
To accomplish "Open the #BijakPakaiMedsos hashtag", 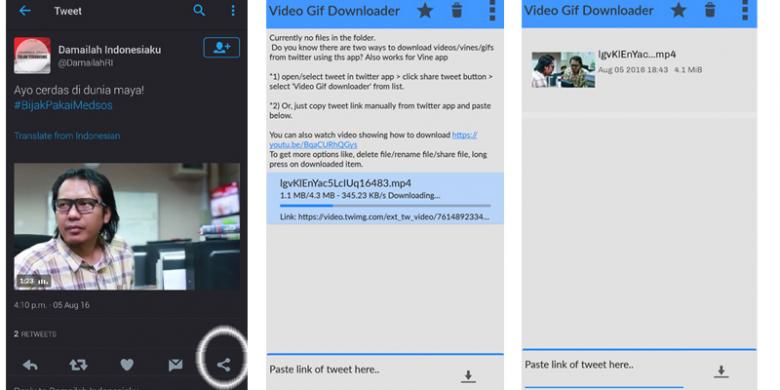I will [63, 105].
